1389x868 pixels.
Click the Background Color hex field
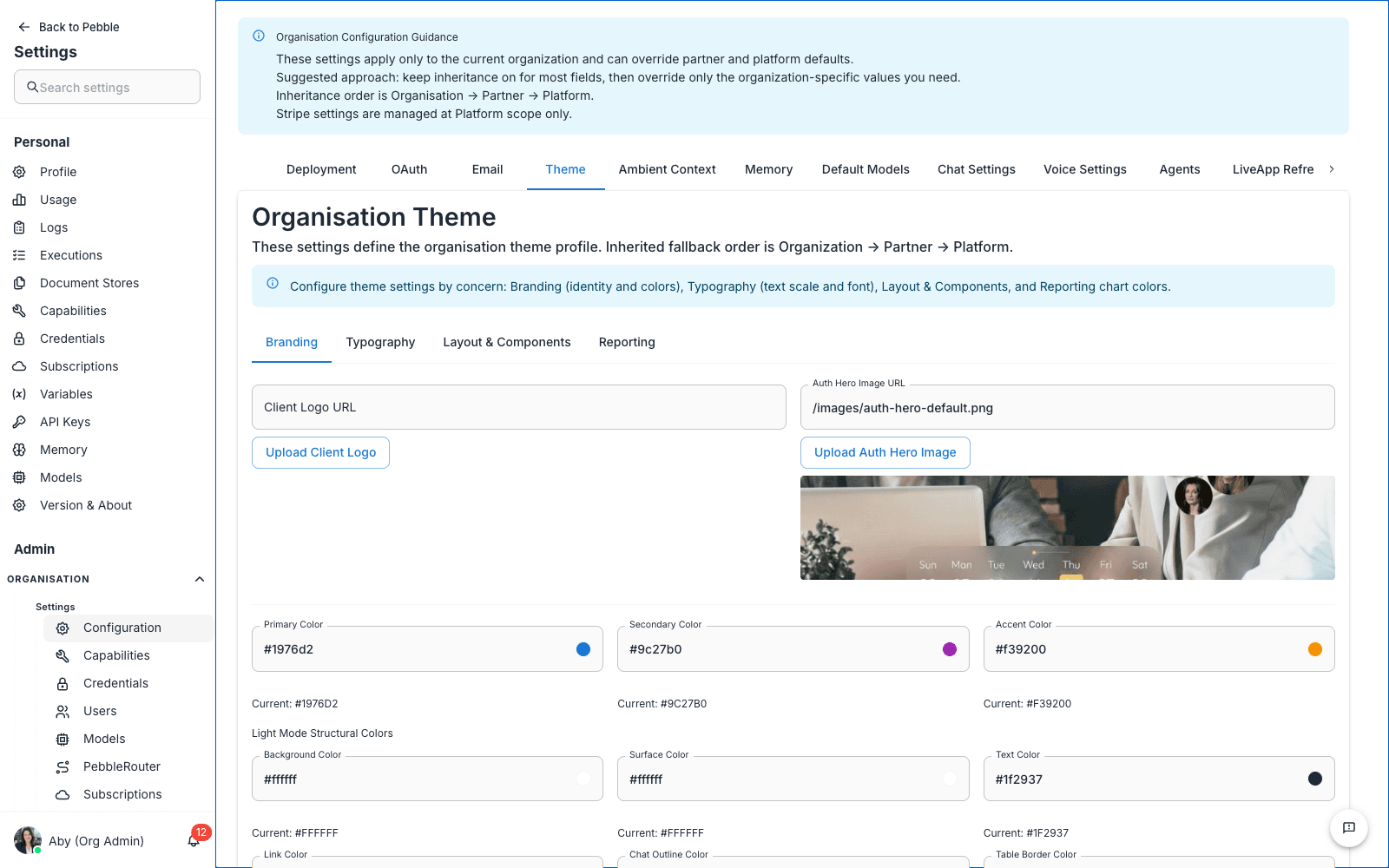427,779
